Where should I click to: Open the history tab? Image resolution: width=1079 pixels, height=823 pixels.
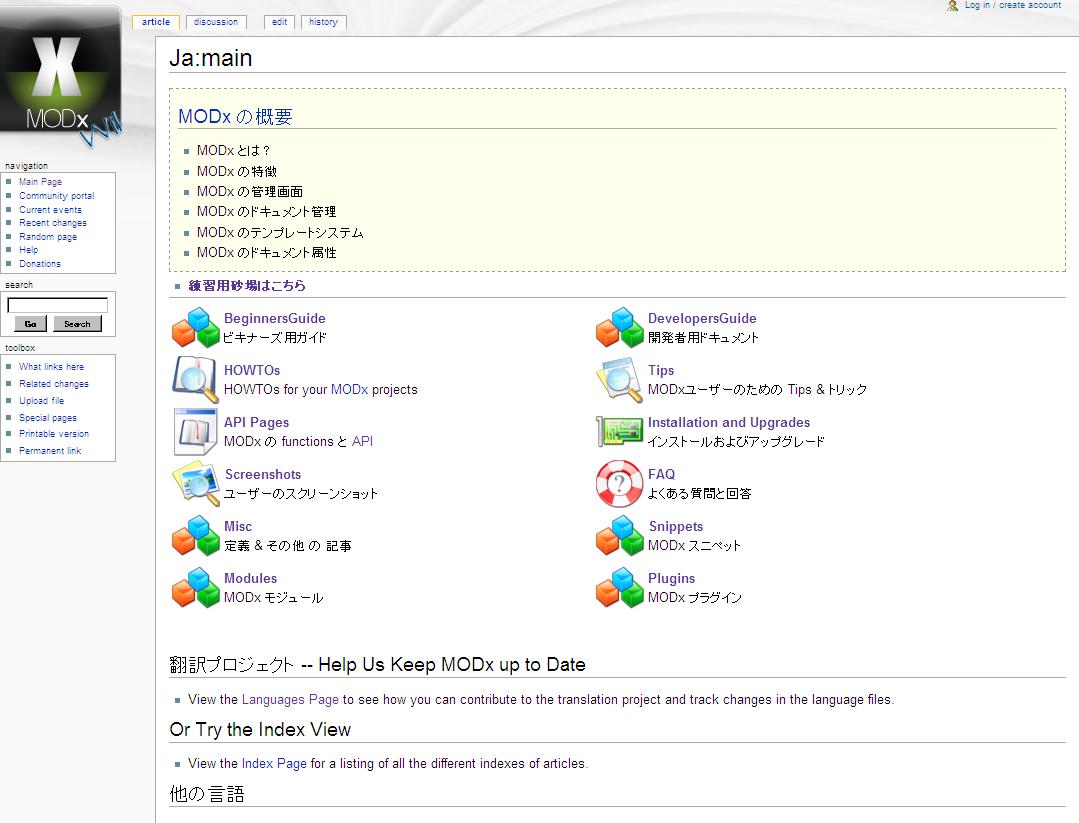(323, 22)
